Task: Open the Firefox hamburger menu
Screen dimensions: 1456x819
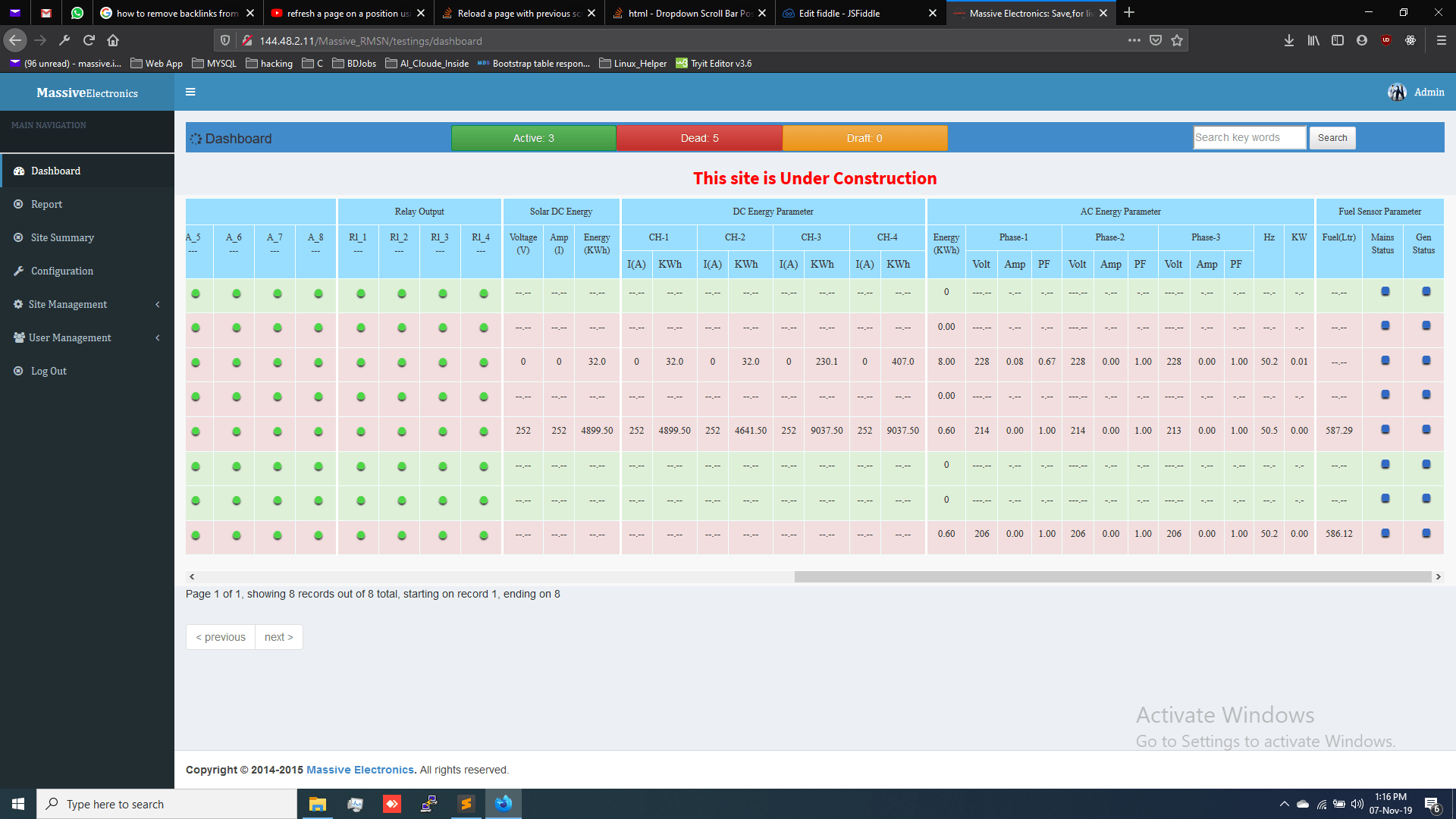Action: click(x=1441, y=40)
